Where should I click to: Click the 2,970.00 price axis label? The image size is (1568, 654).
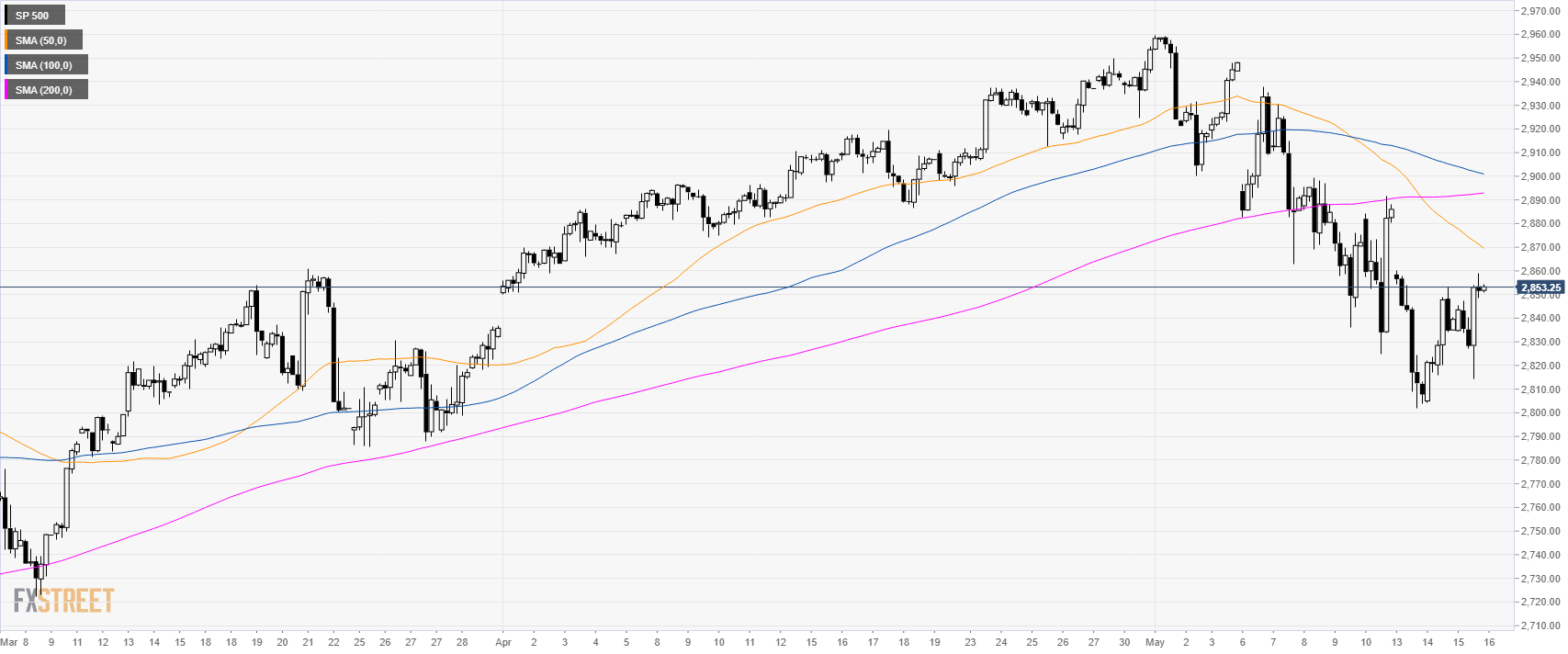tap(1540, 11)
